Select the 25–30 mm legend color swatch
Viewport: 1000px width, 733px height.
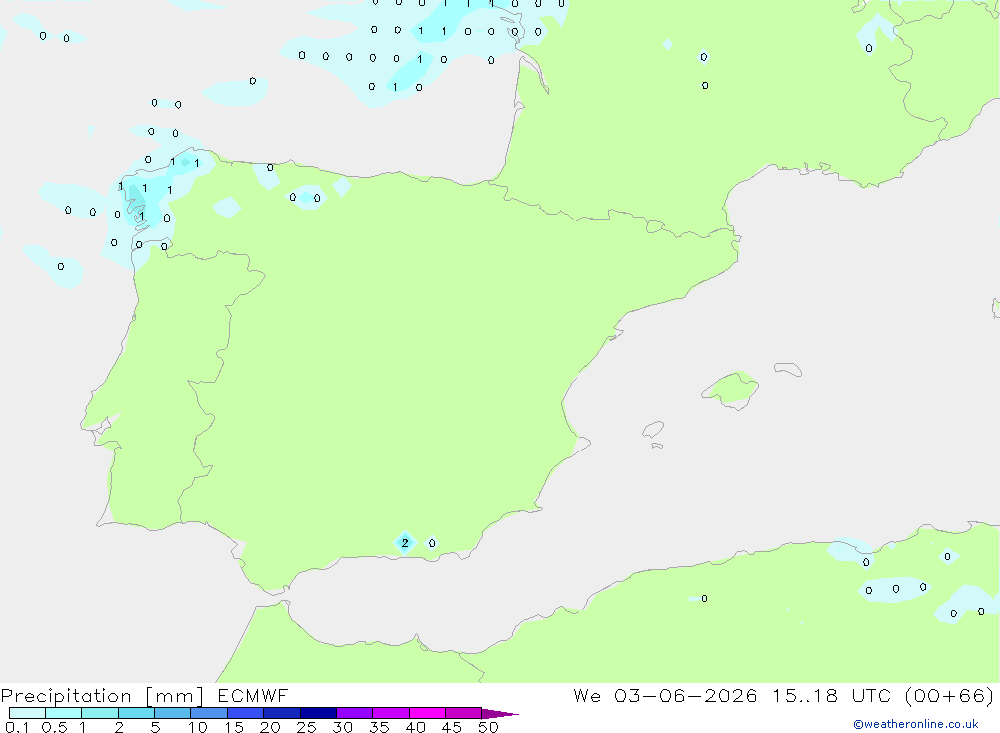coord(318,713)
